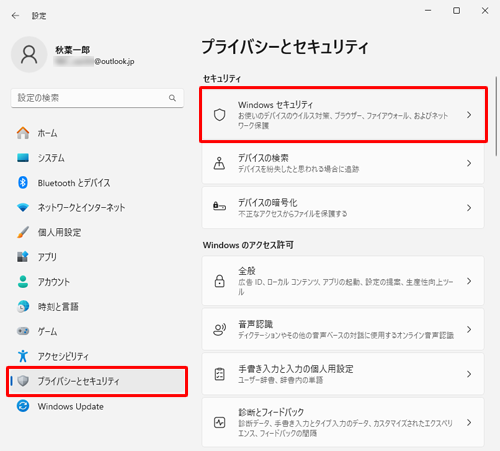500x451 pixels.
Task: Maximize the 設定 window
Action: tap(456, 11)
